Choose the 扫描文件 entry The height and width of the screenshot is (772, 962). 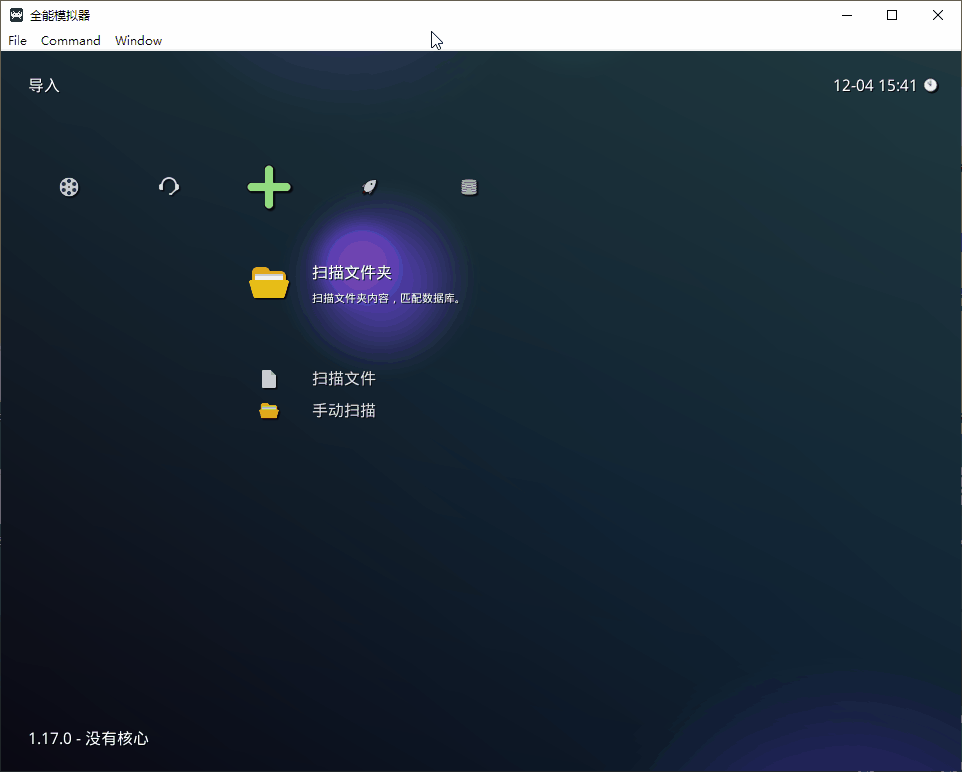[x=344, y=379]
